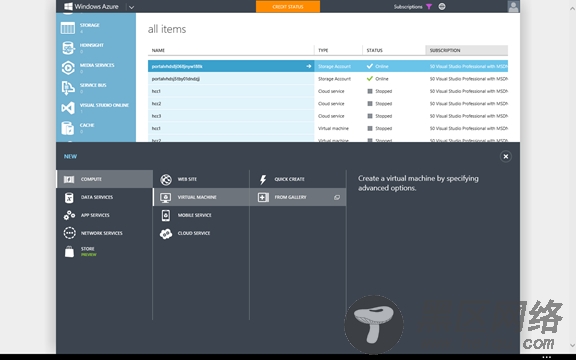Open the globe language icon
Image resolution: width=576 pixels, height=360 pixels.
(442, 6)
